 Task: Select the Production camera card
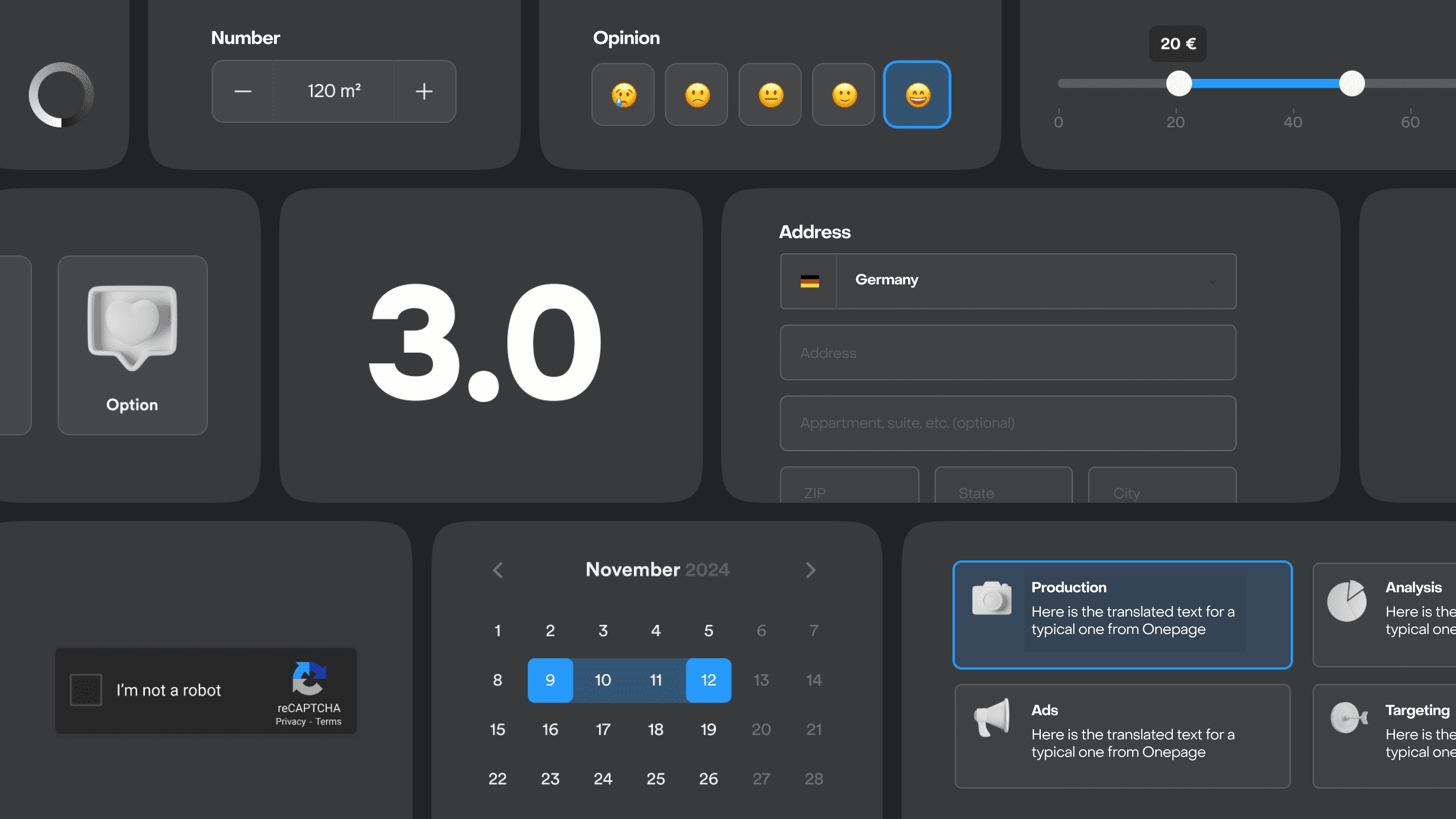tap(1122, 614)
